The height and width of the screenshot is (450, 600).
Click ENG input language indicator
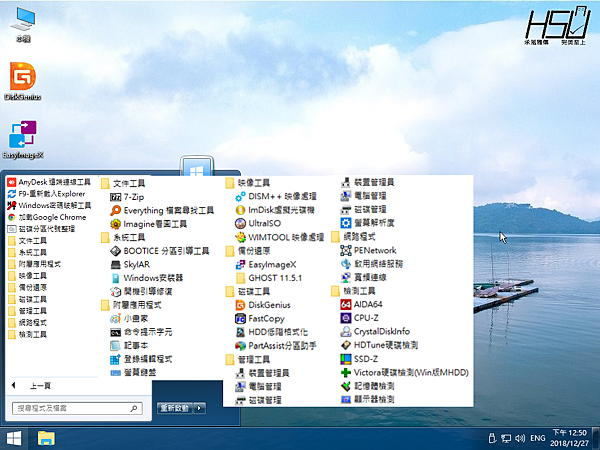pyautogui.click(x=538, y=438)
